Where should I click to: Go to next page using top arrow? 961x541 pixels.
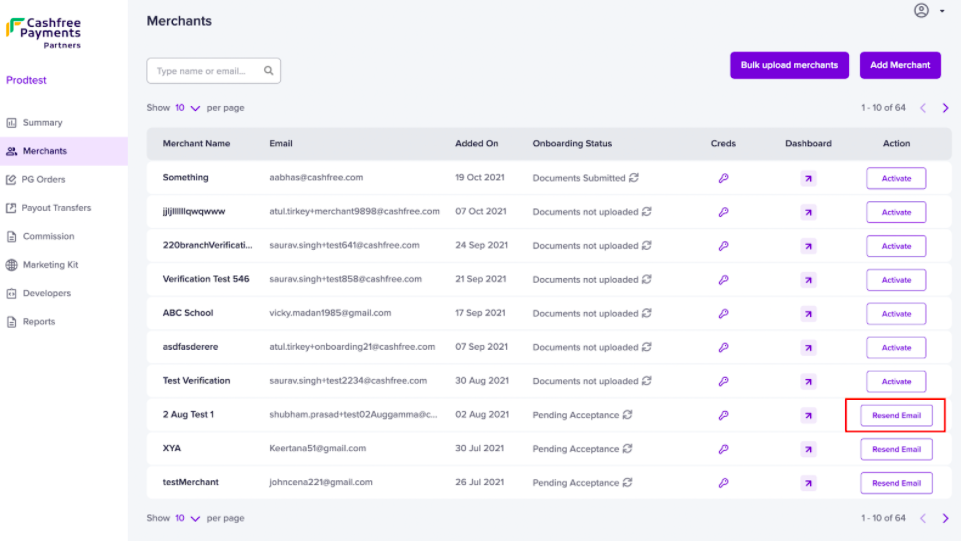click(945, 108)
